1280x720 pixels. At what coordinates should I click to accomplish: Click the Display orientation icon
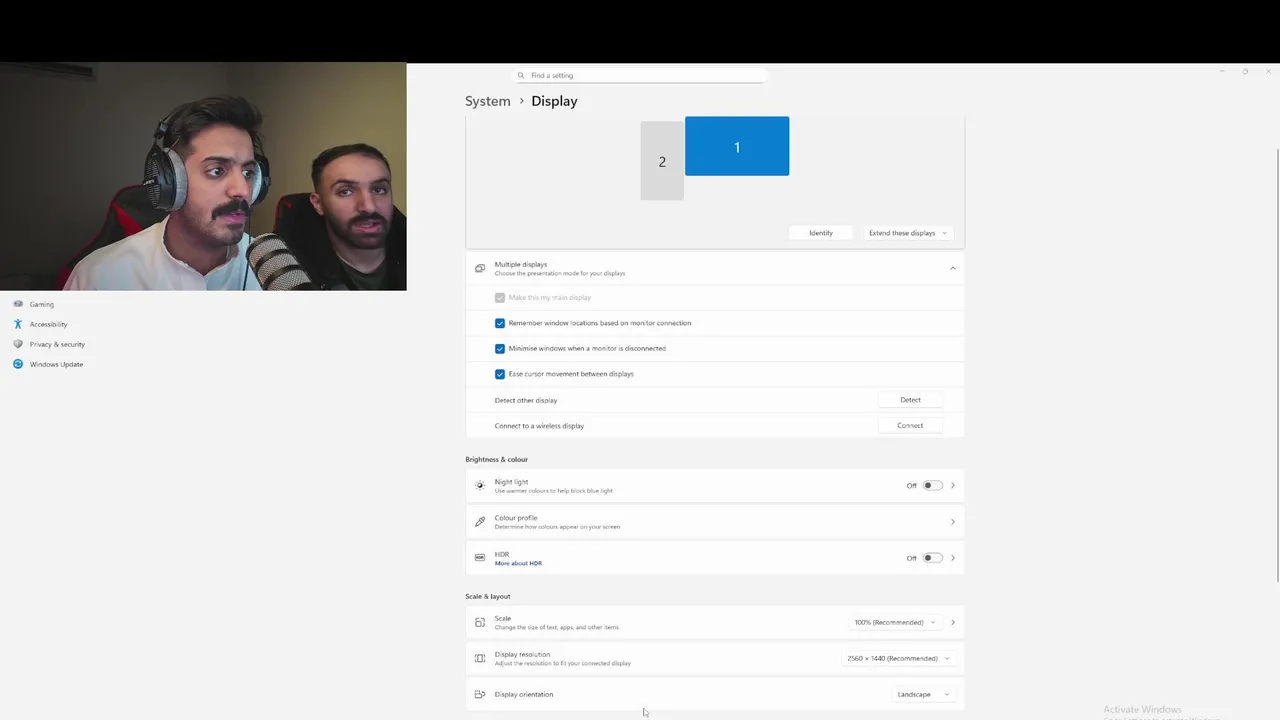480,694
